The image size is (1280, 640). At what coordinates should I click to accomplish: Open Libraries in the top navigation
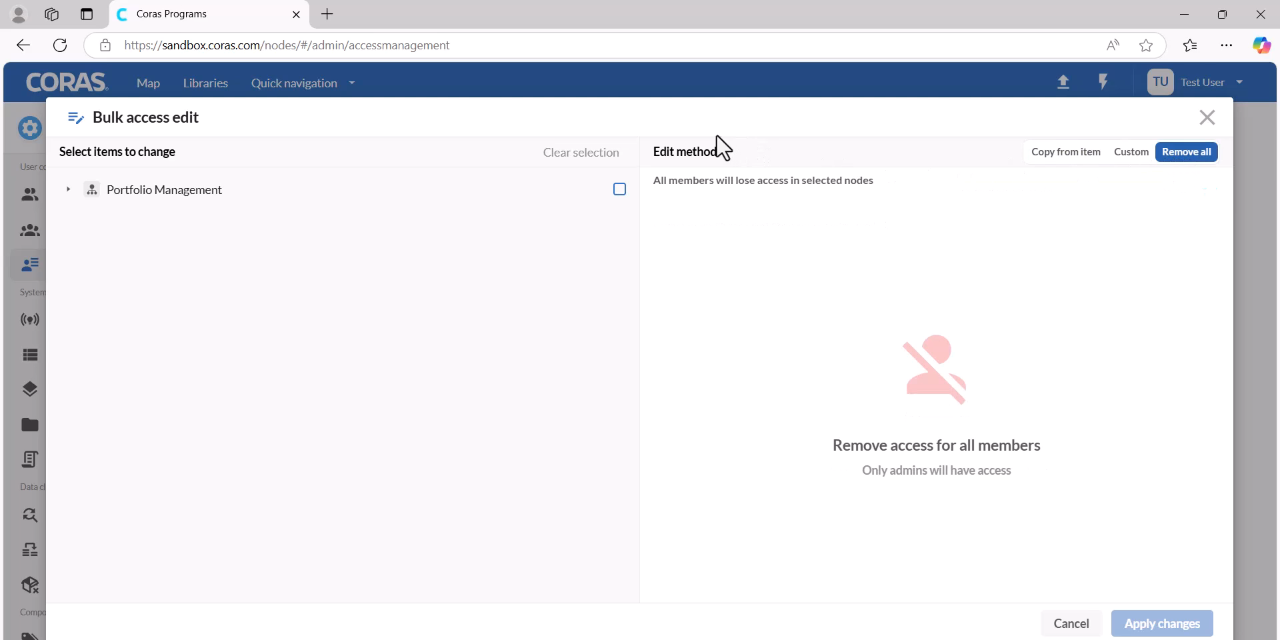click(205, 83)
